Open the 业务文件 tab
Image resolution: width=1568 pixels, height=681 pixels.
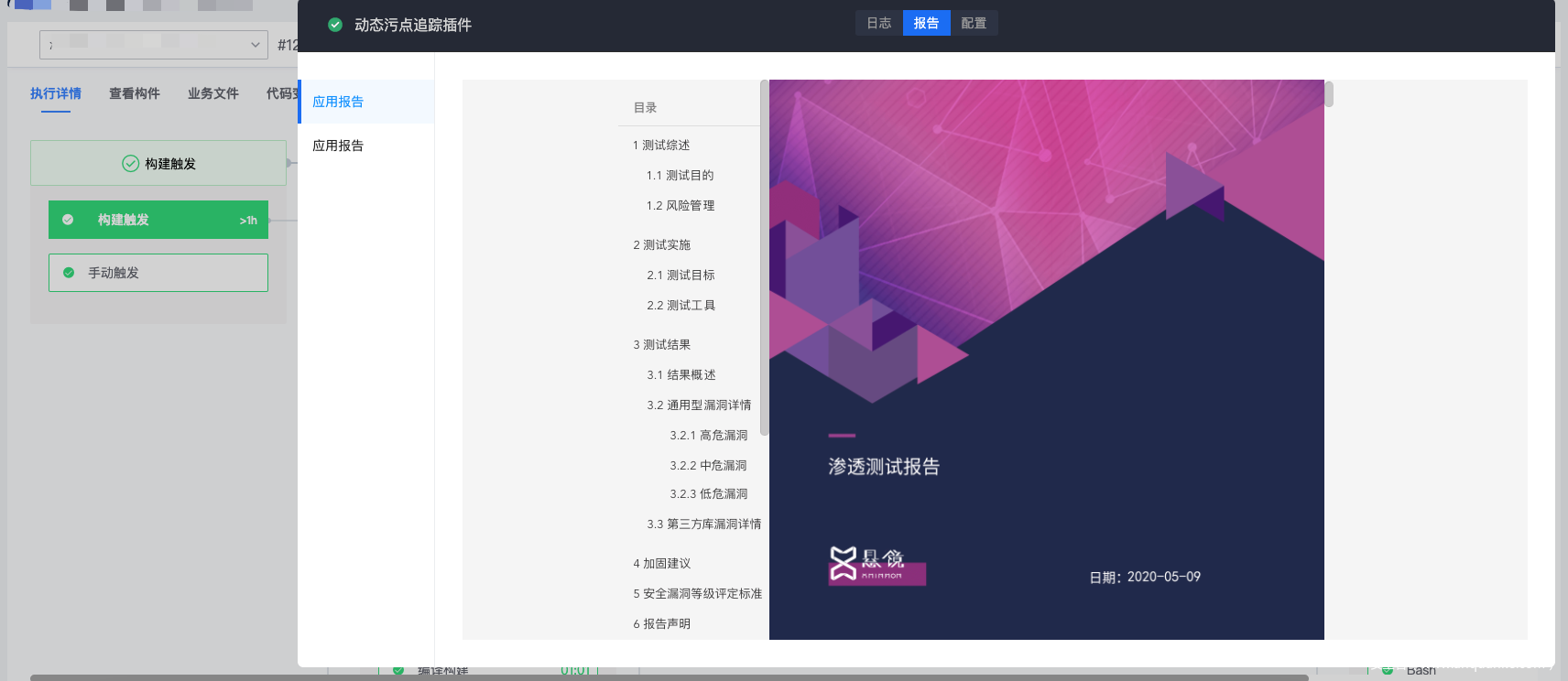(x=213, y=93)
